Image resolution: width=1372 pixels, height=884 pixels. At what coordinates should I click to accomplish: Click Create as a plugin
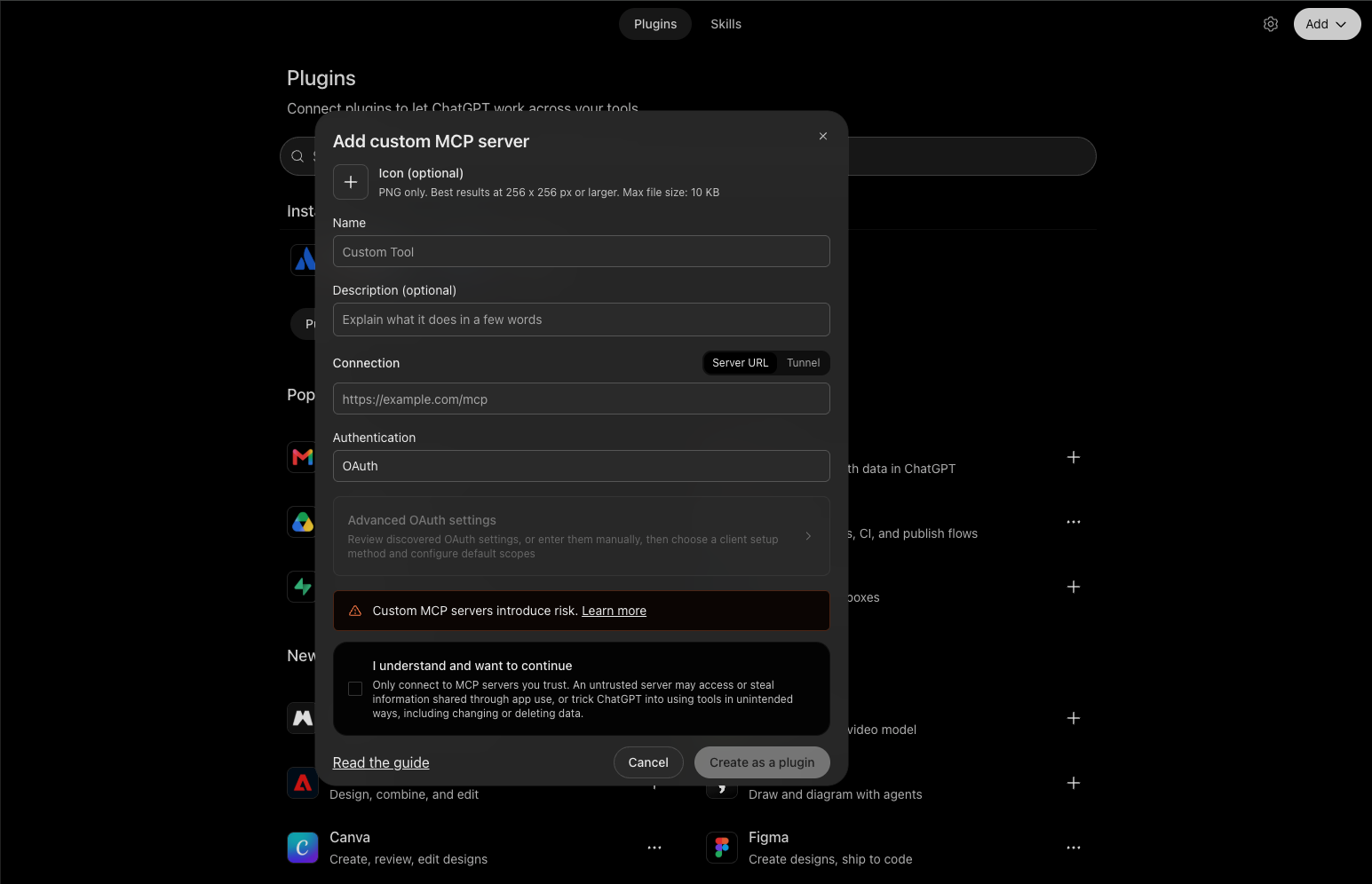click(762, 762)
